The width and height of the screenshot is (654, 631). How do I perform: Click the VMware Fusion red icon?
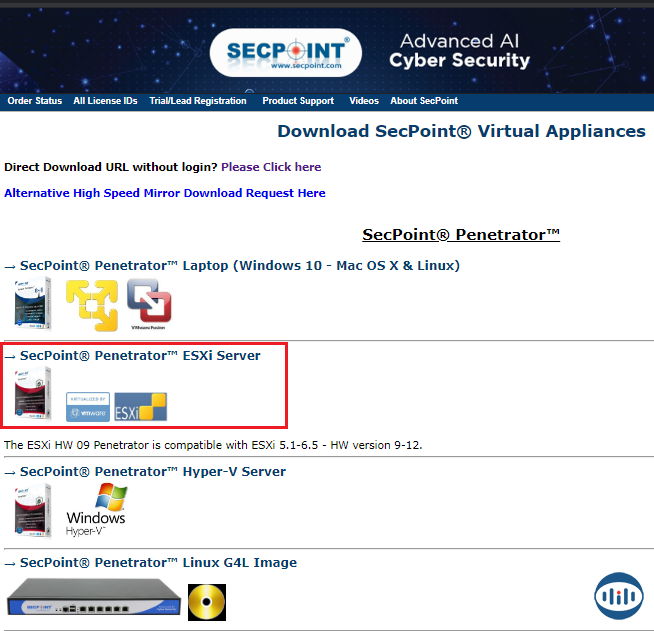[149, 305]
